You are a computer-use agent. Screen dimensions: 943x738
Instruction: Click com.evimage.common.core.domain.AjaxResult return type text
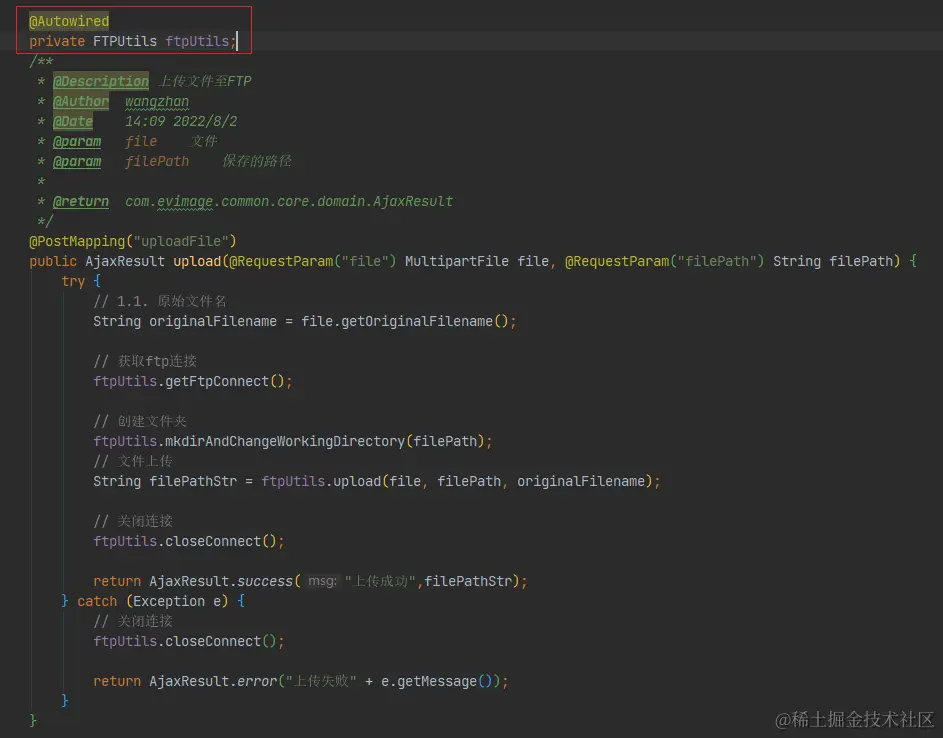pyautogui.click(x=289, y=201)
